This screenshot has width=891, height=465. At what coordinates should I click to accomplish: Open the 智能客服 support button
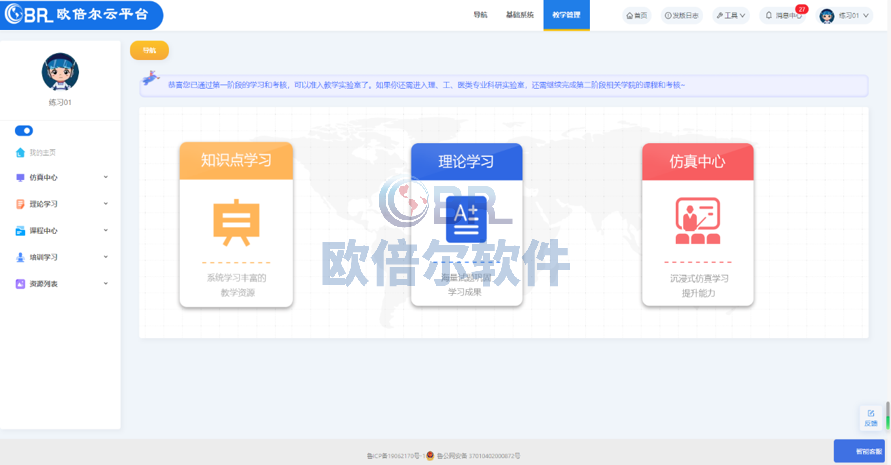(x=860, y=451)
